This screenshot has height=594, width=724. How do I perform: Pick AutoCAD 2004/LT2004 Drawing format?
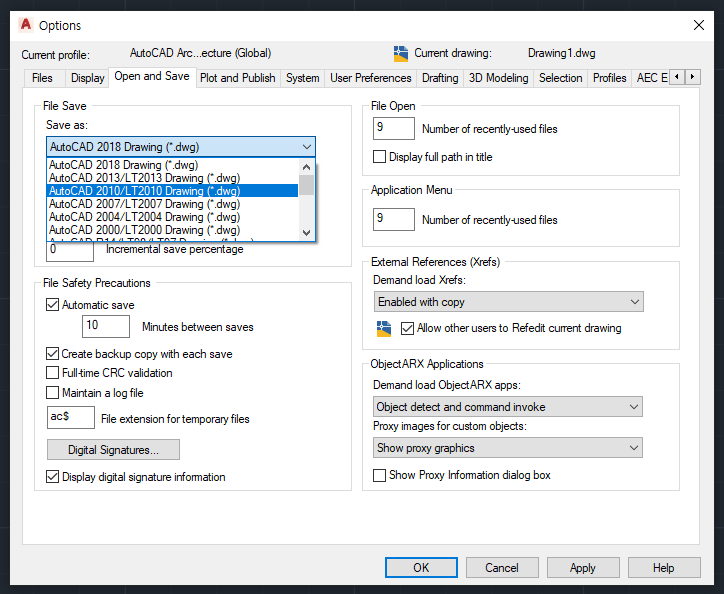coord(172,217)
